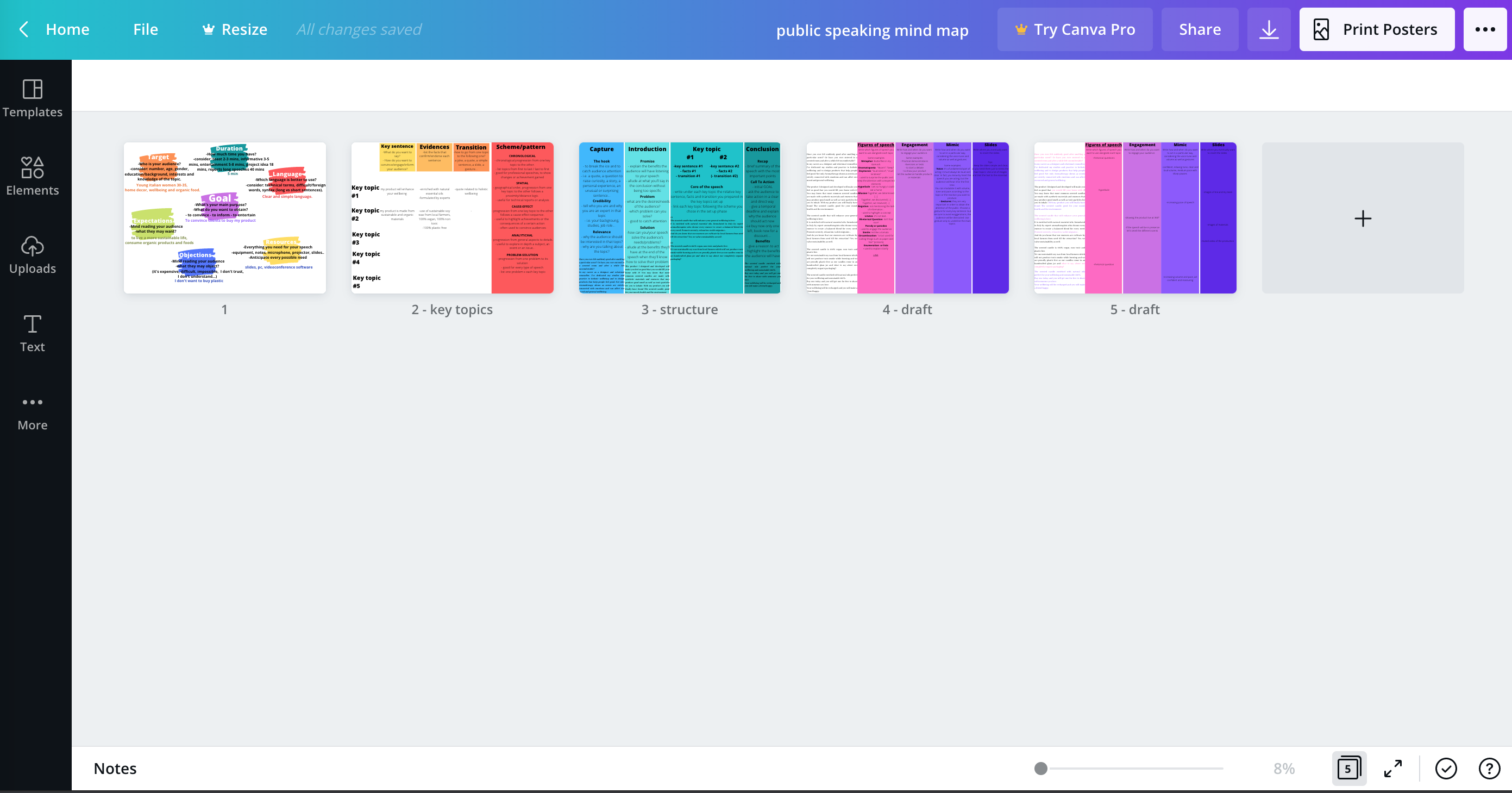
Task: Click the zoom slider handle
Action: coord(1040,769)
